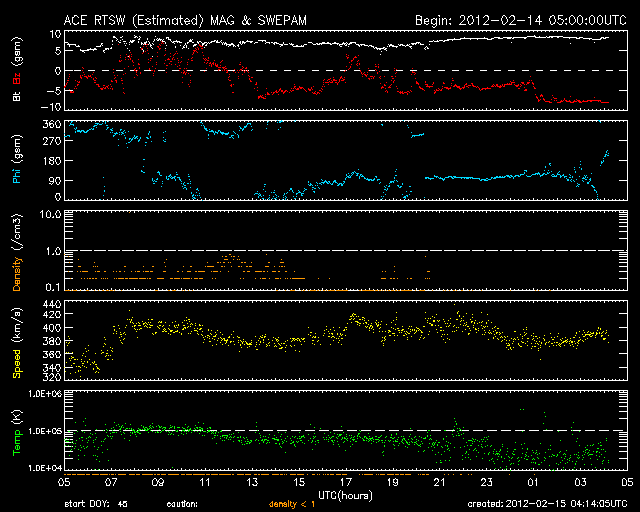Click the '10' tick on the Bt Bz axis
The image size is (640, 512).
pos(56,34)
